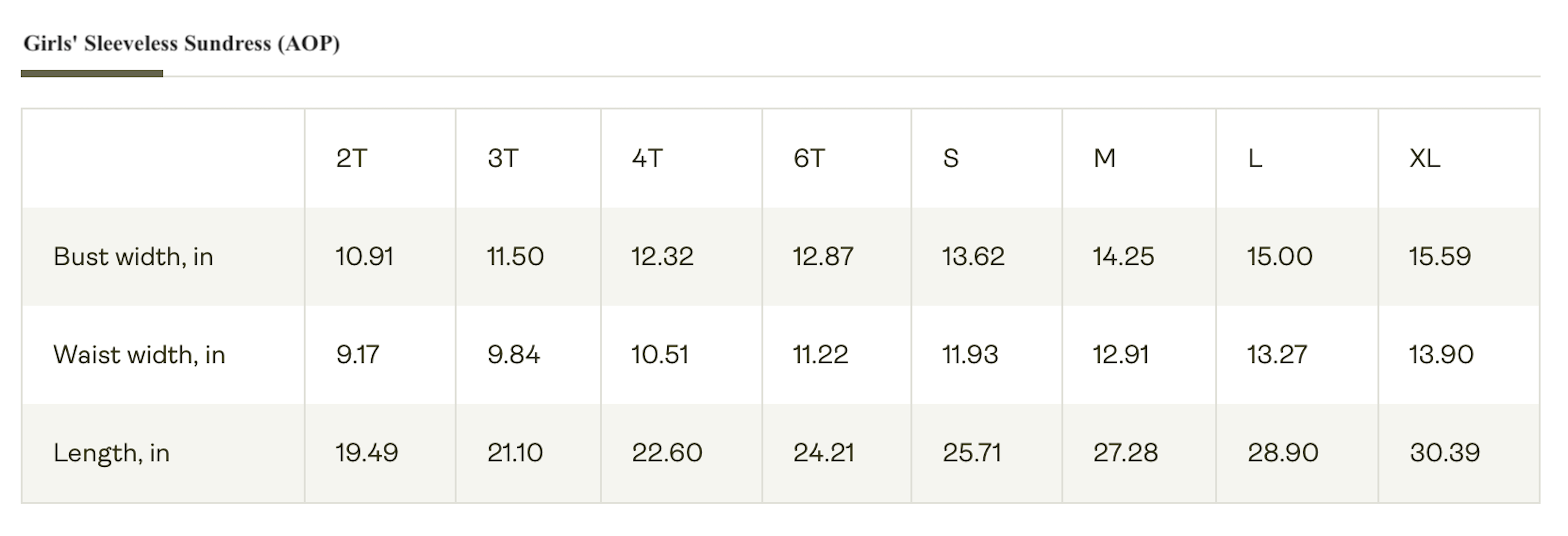Click the 24.21 length value

(x=824, y=453)
